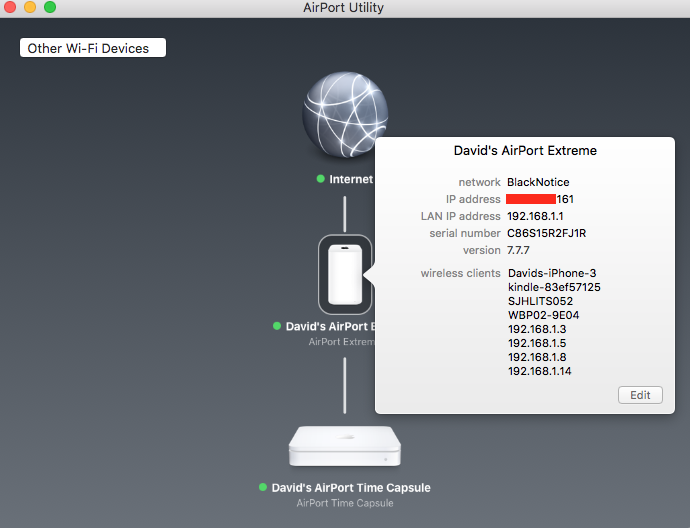
Task: Select wireless client WBP02-9E04
Action: (x=543, y=315)
